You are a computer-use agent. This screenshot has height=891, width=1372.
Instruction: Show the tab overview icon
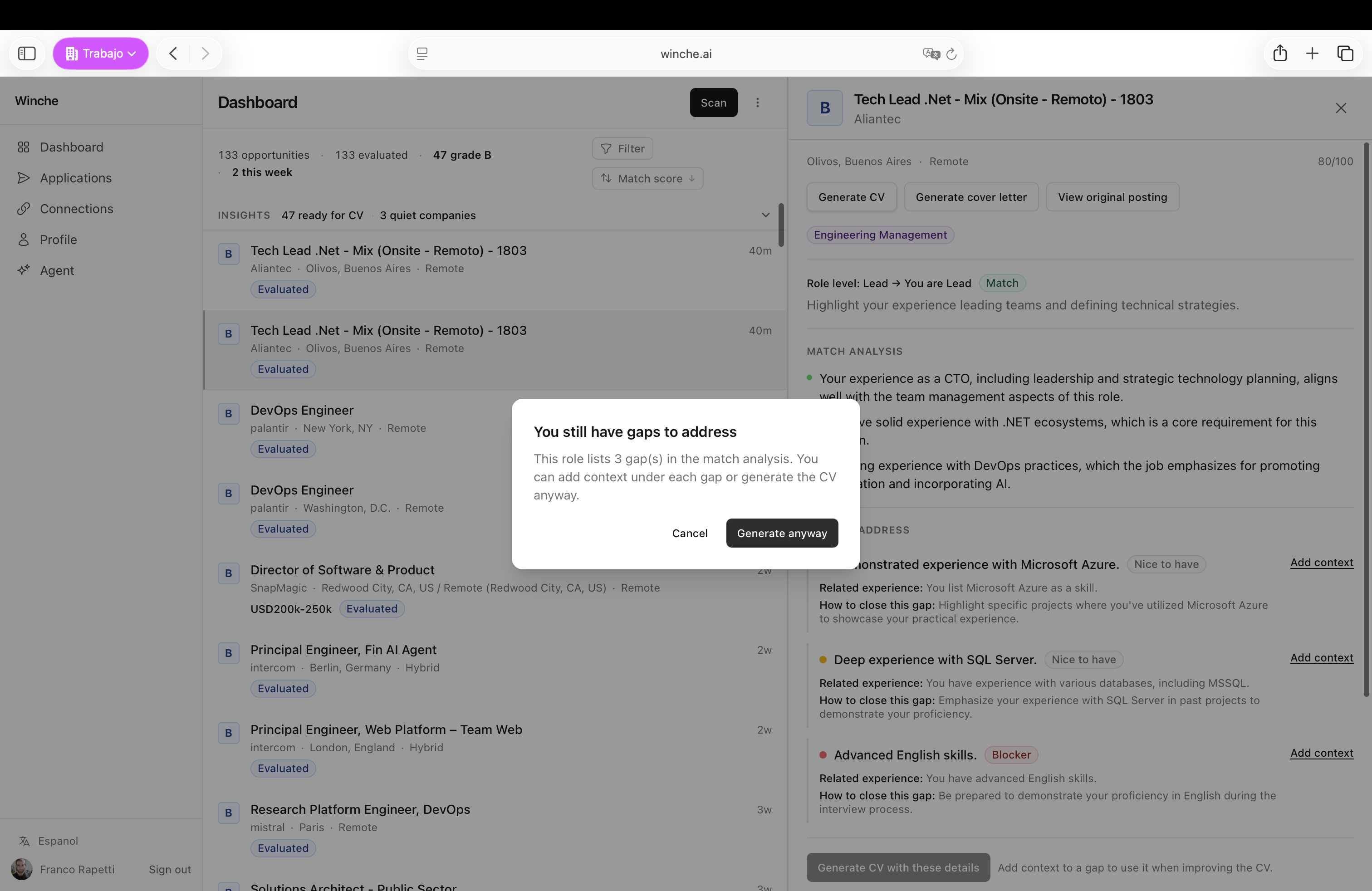[x=1345, y=54]
